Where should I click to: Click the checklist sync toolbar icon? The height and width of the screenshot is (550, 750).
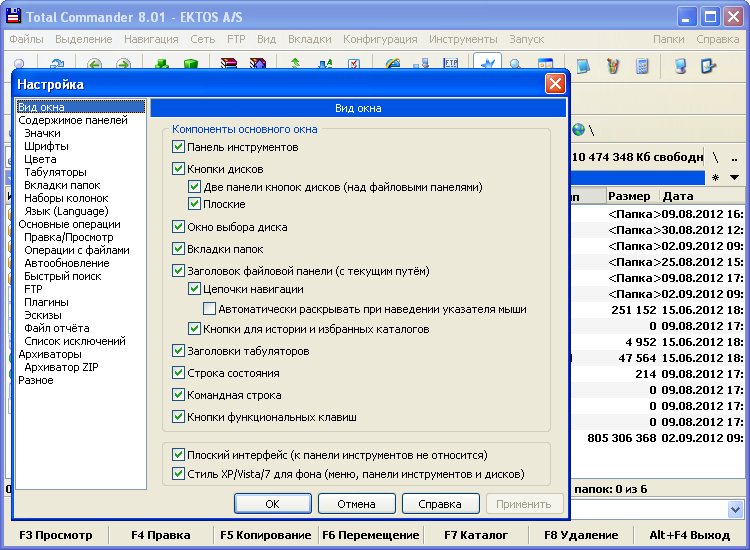pos(354,64)
